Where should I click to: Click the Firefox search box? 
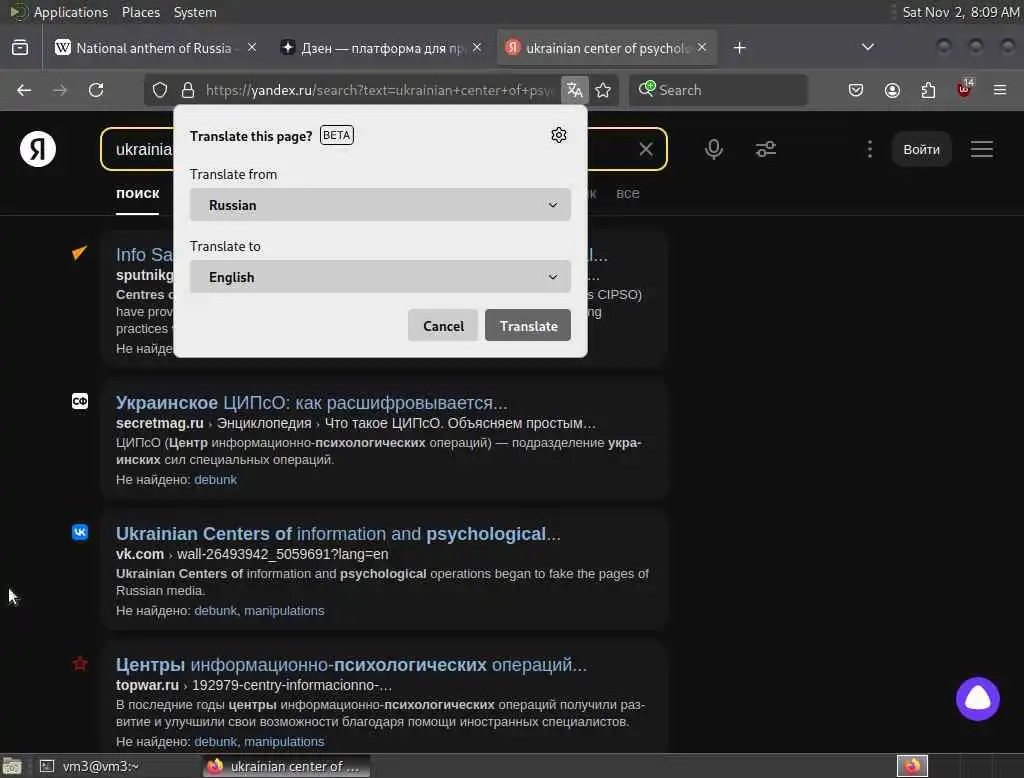click(x=718, y=90)
